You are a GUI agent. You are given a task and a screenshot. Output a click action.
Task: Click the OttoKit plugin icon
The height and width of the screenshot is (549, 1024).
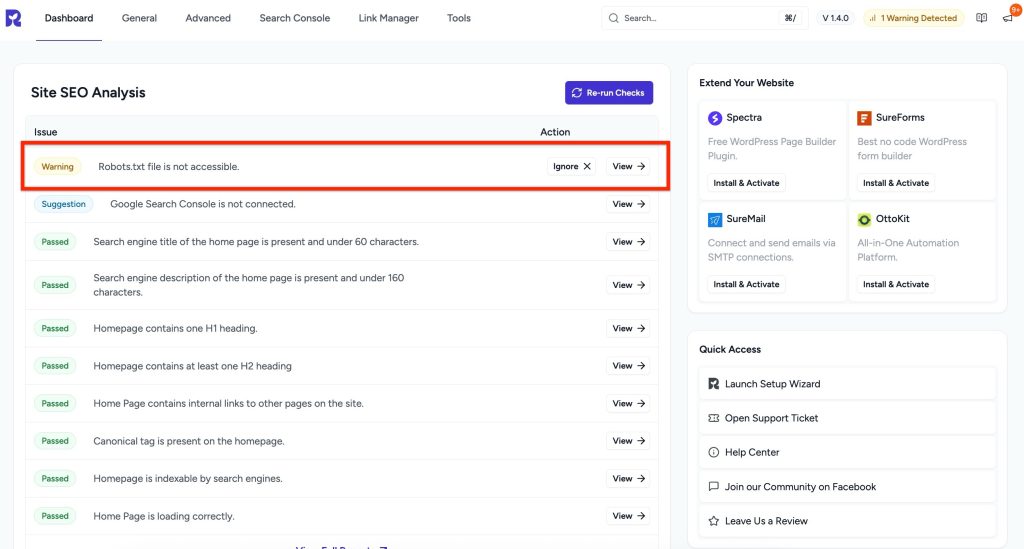point(864,219)
